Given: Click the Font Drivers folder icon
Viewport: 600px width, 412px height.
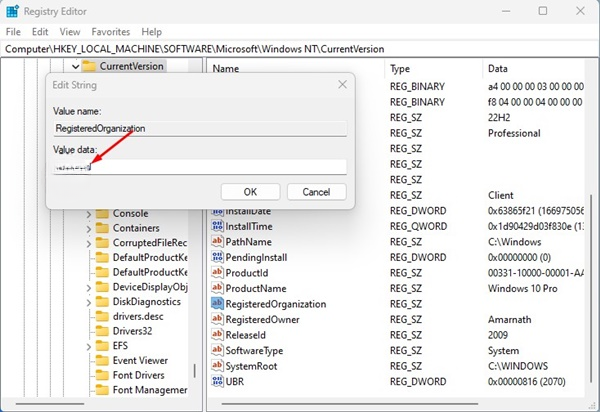Looking at the screenshot, I should [x=102, y=375].
